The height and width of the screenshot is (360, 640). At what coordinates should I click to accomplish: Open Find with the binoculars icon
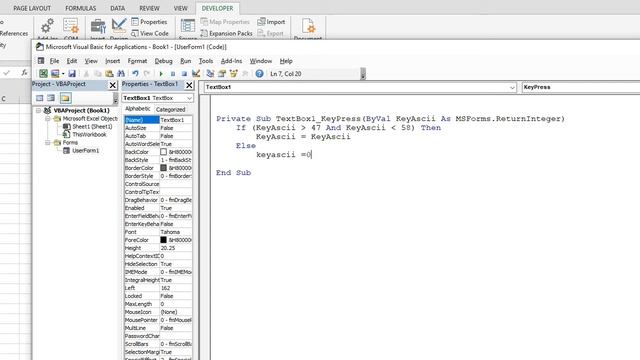click(x=121, y=73)
